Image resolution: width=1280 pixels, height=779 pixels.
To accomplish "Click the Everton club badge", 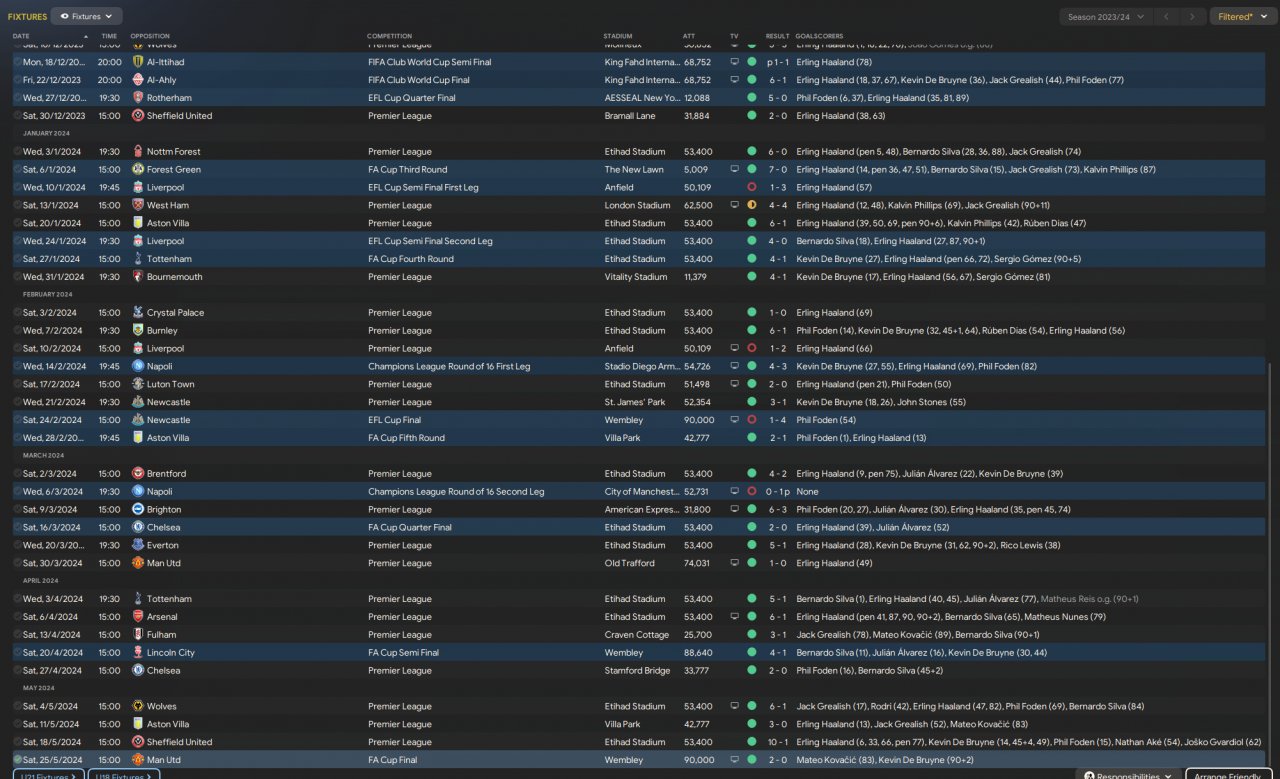I will click(x=138, y=546).
